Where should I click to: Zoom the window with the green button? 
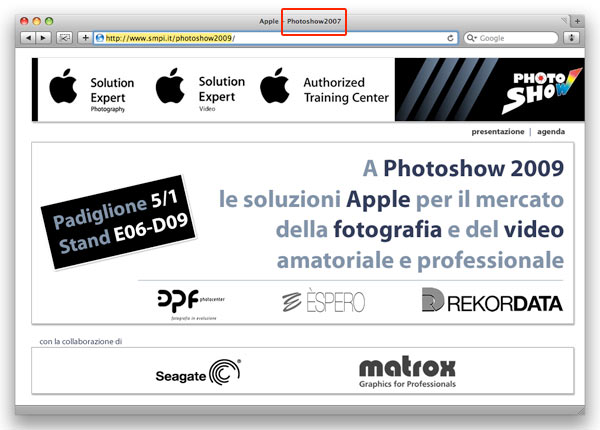[49, 21]
